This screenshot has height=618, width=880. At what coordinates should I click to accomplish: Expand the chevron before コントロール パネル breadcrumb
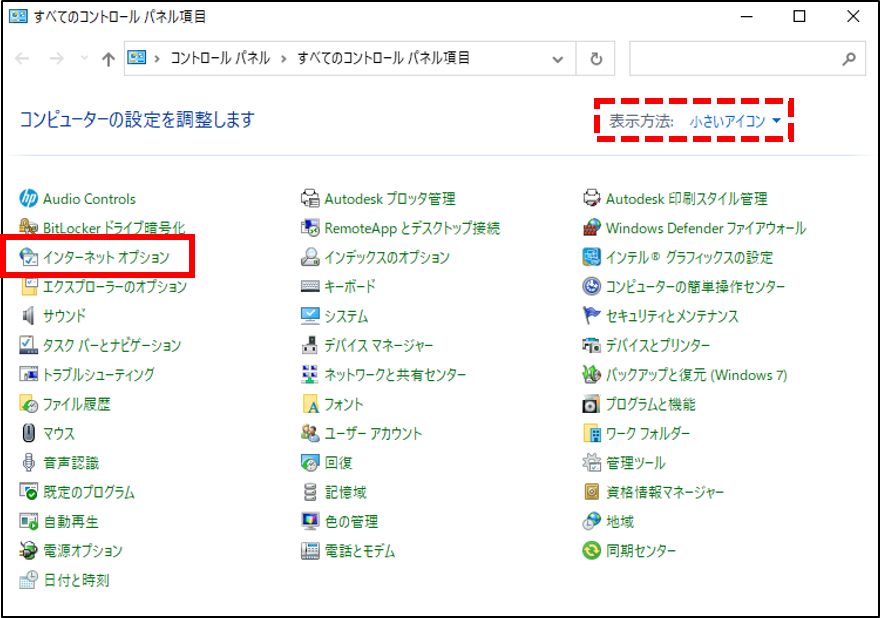click(x=157, y=58)
